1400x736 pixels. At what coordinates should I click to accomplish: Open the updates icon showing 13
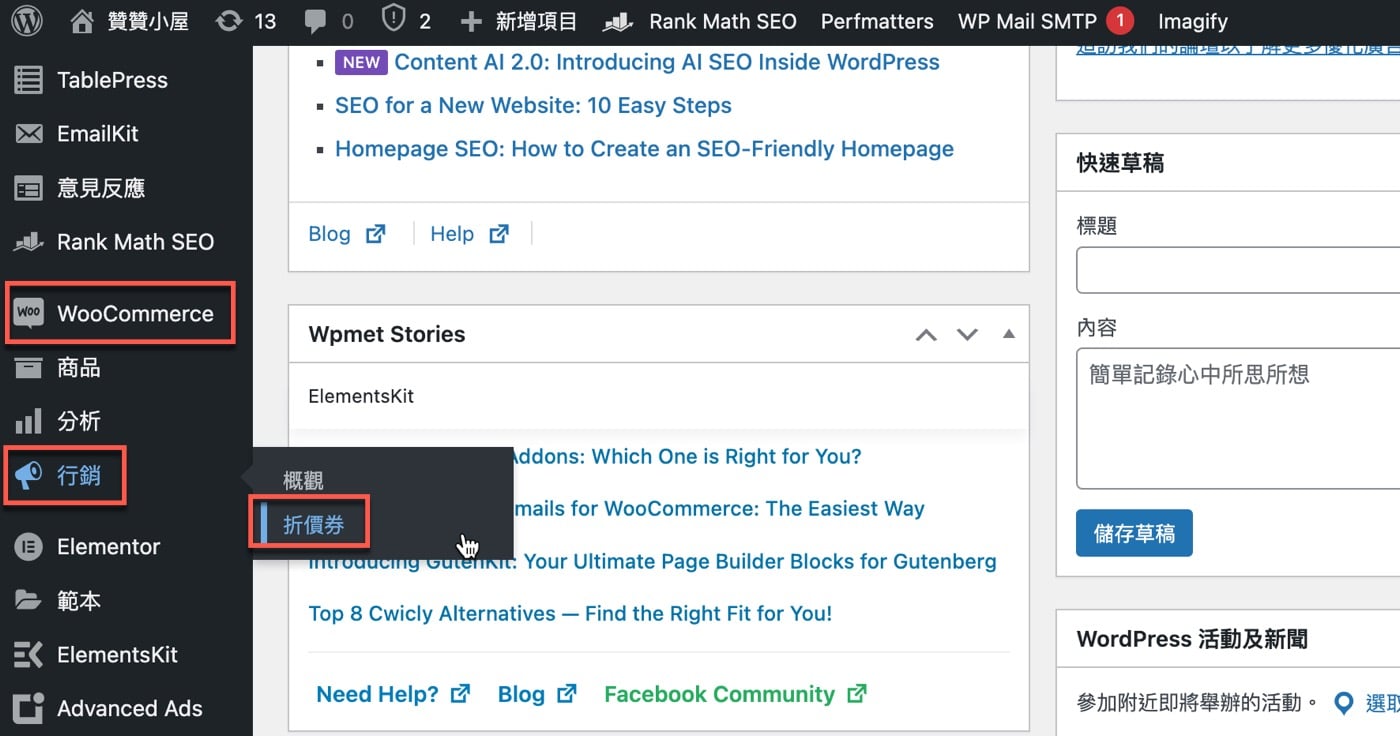click(x=229, y=21)
